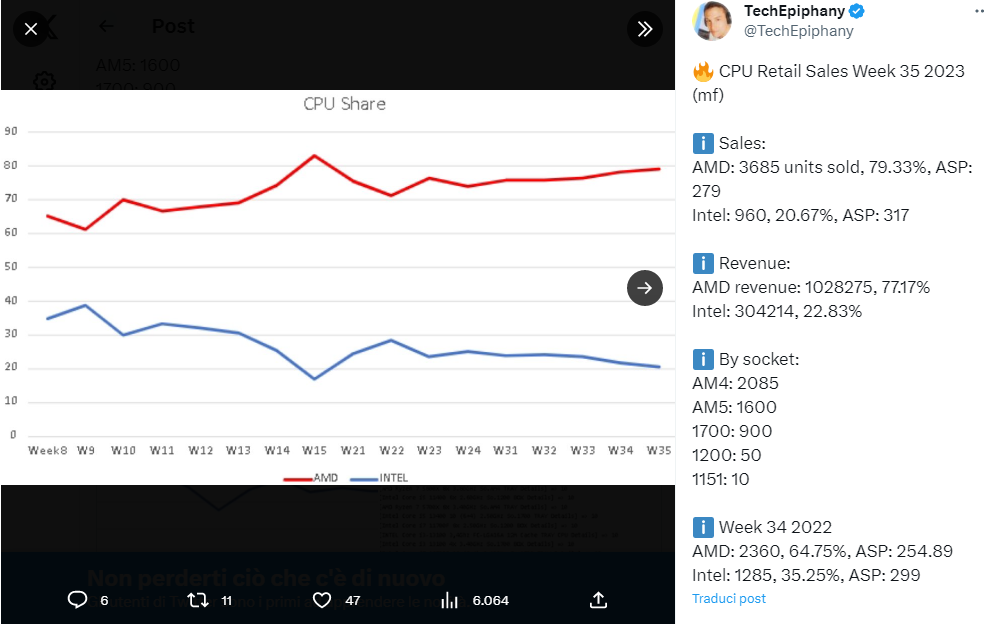Click the "Sales:" section heading
The image size is (984, 624).
(x=742, y=144)
